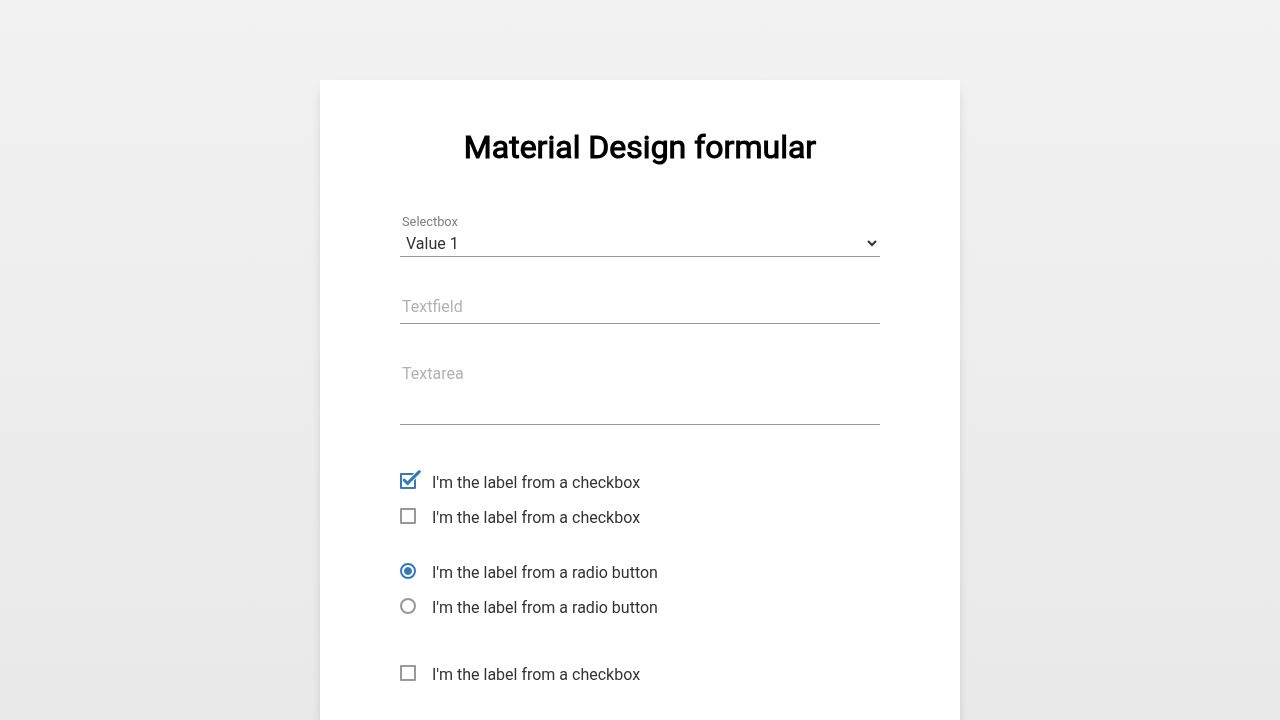Select the second radio by clicking its label
1280x720 pixels.
[545, 607]
